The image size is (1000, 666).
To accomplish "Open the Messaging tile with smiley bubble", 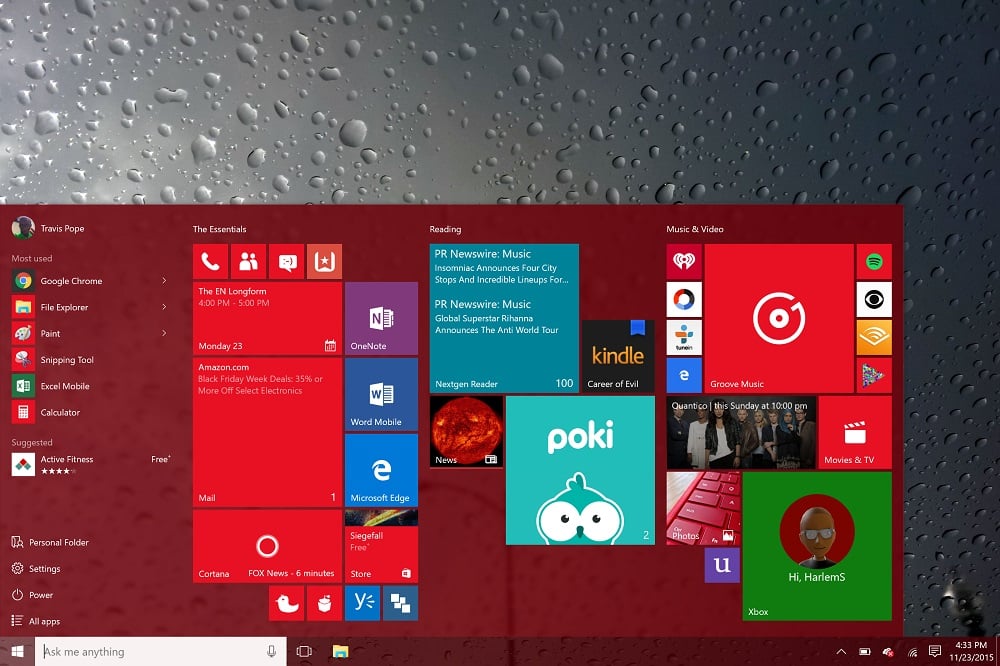I will [x=286, y=261].
